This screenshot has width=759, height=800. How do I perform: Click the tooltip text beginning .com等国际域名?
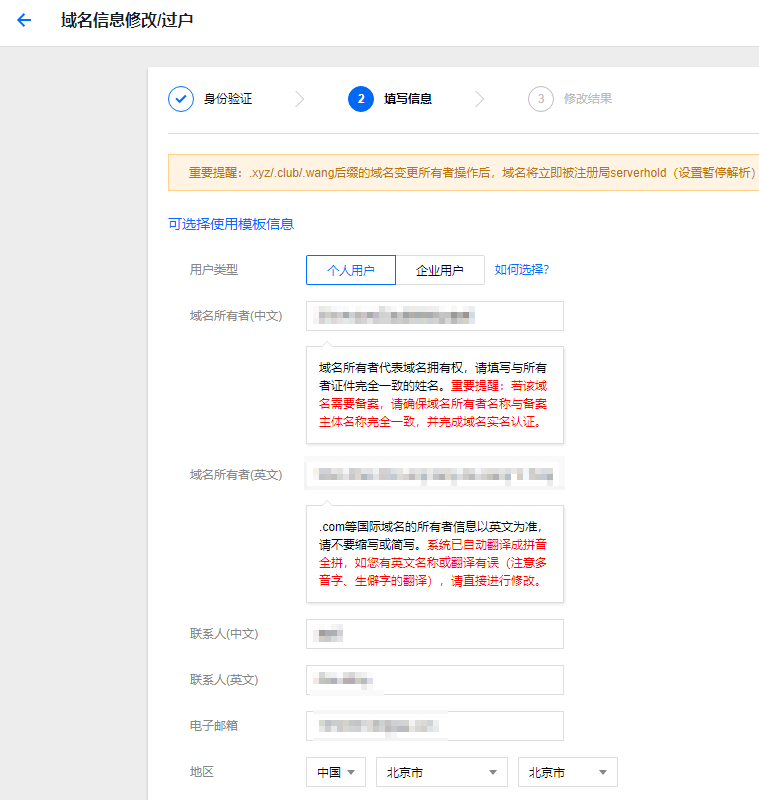pos(433,554)
